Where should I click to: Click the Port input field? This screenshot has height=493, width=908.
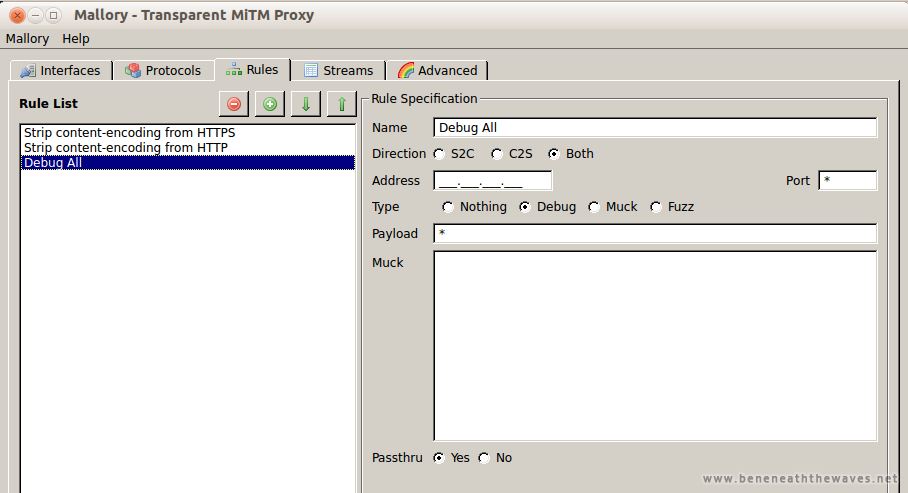pyautogui.click(x=848, y=180)
